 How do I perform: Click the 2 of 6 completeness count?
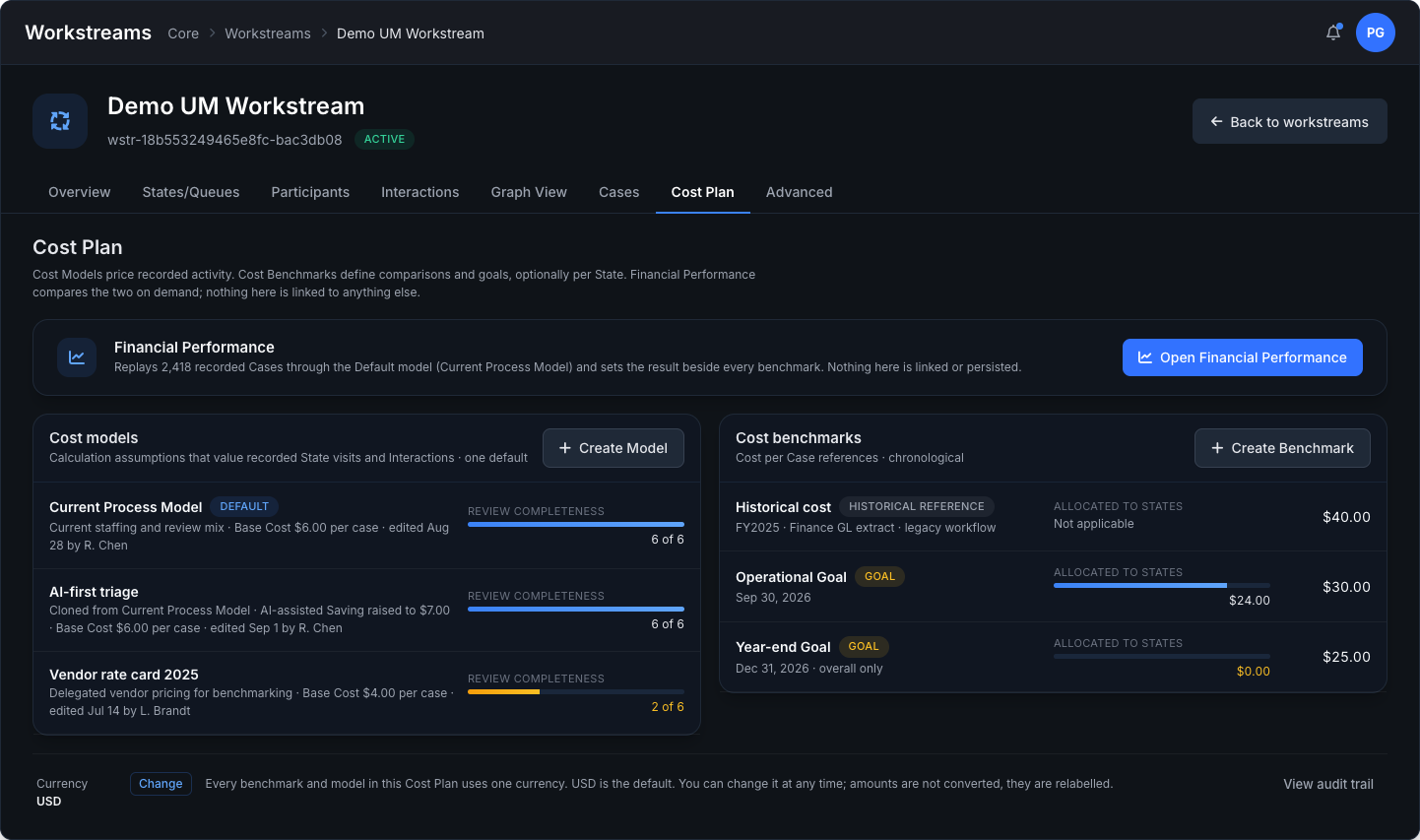(x=668, y=706)
